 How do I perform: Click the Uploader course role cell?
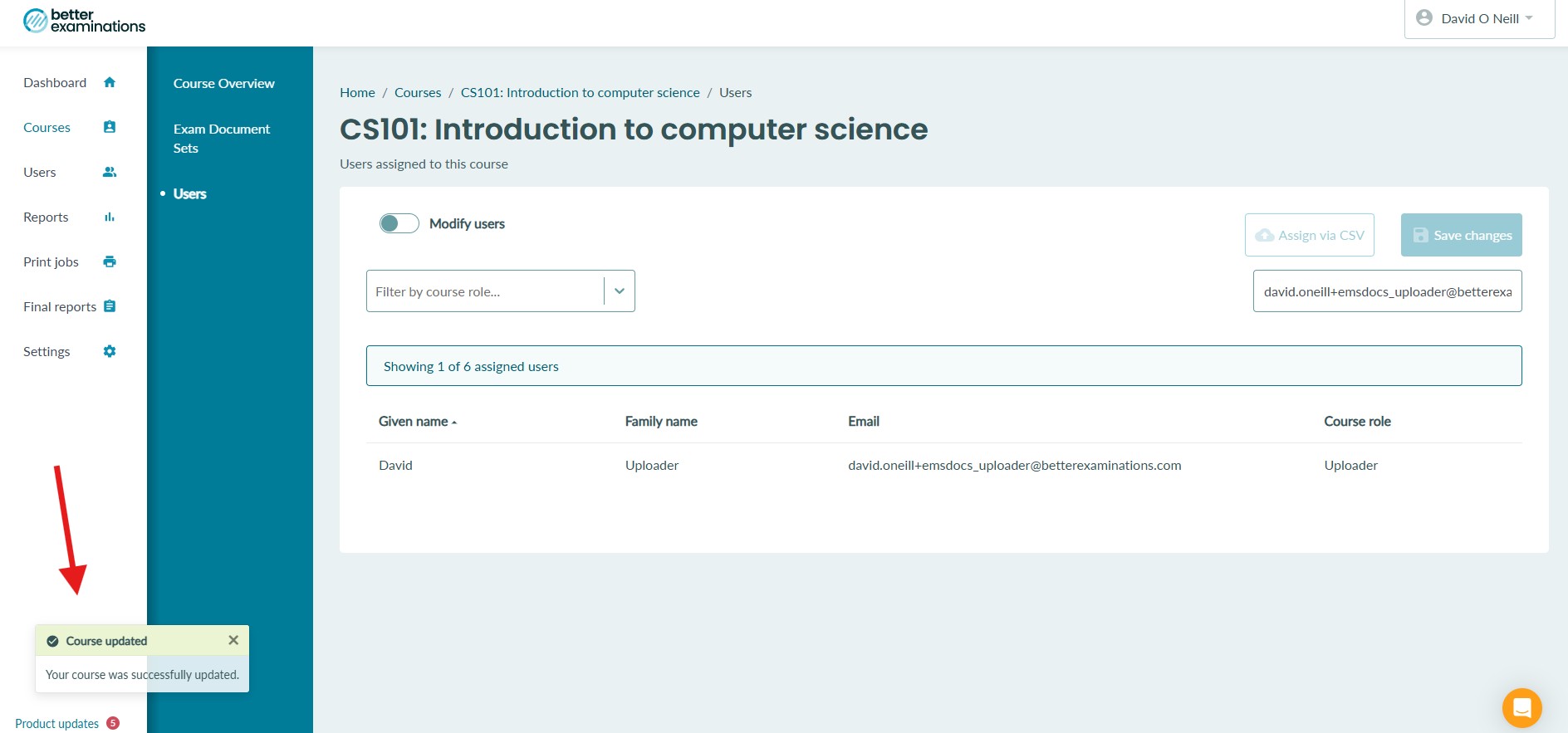pyautogui.click(x=1350, y=465)
